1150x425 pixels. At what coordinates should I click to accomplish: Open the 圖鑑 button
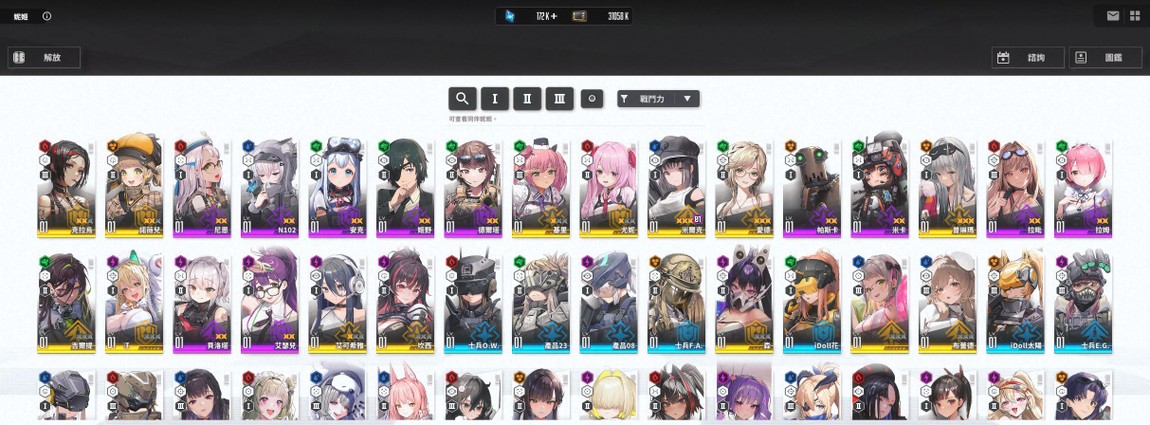click(1105, 57)
